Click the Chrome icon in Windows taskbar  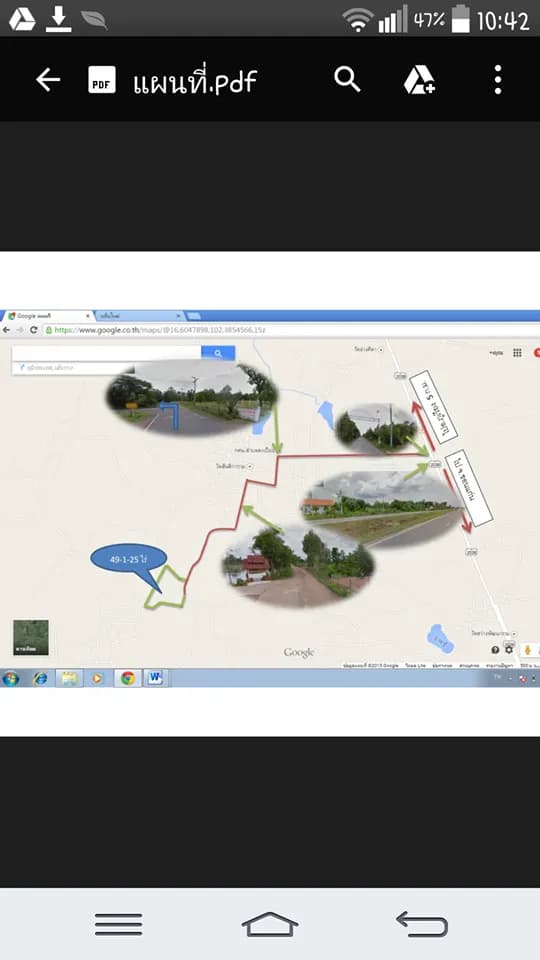127,678
